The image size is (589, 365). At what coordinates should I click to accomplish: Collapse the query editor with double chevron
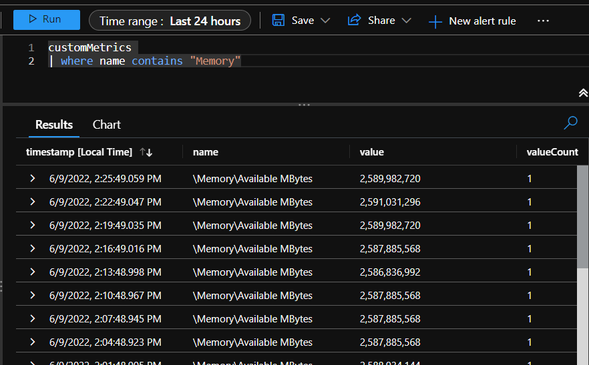tap(583, 93)
